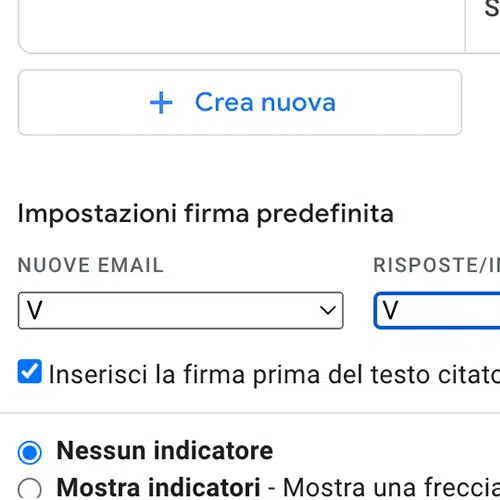The image size is (500, 500).
Task: Click the selected value V in NUOVE EMAIL
Action: pyautogui.click(x=35, y=310)
